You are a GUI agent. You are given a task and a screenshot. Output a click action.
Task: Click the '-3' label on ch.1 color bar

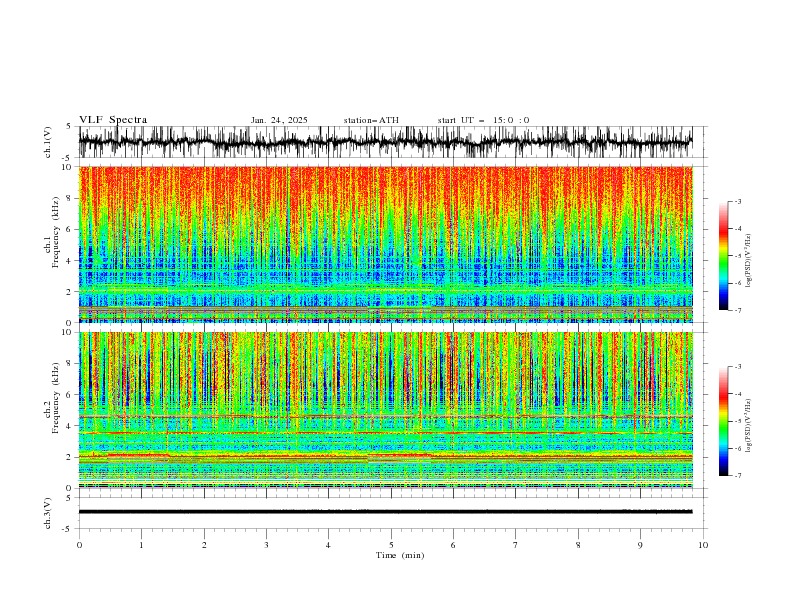737,201
